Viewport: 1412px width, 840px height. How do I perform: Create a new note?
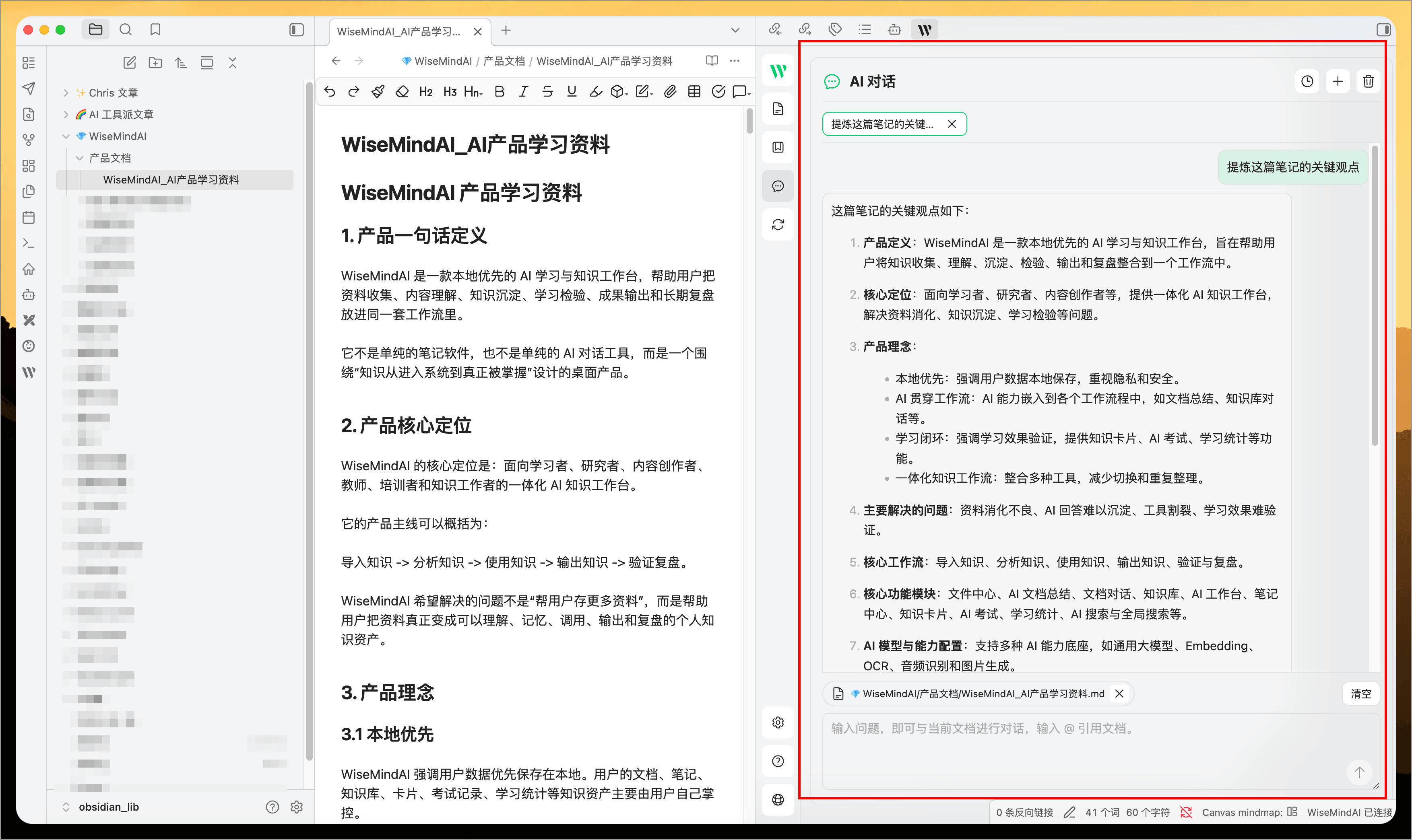(x=130, y=62)
